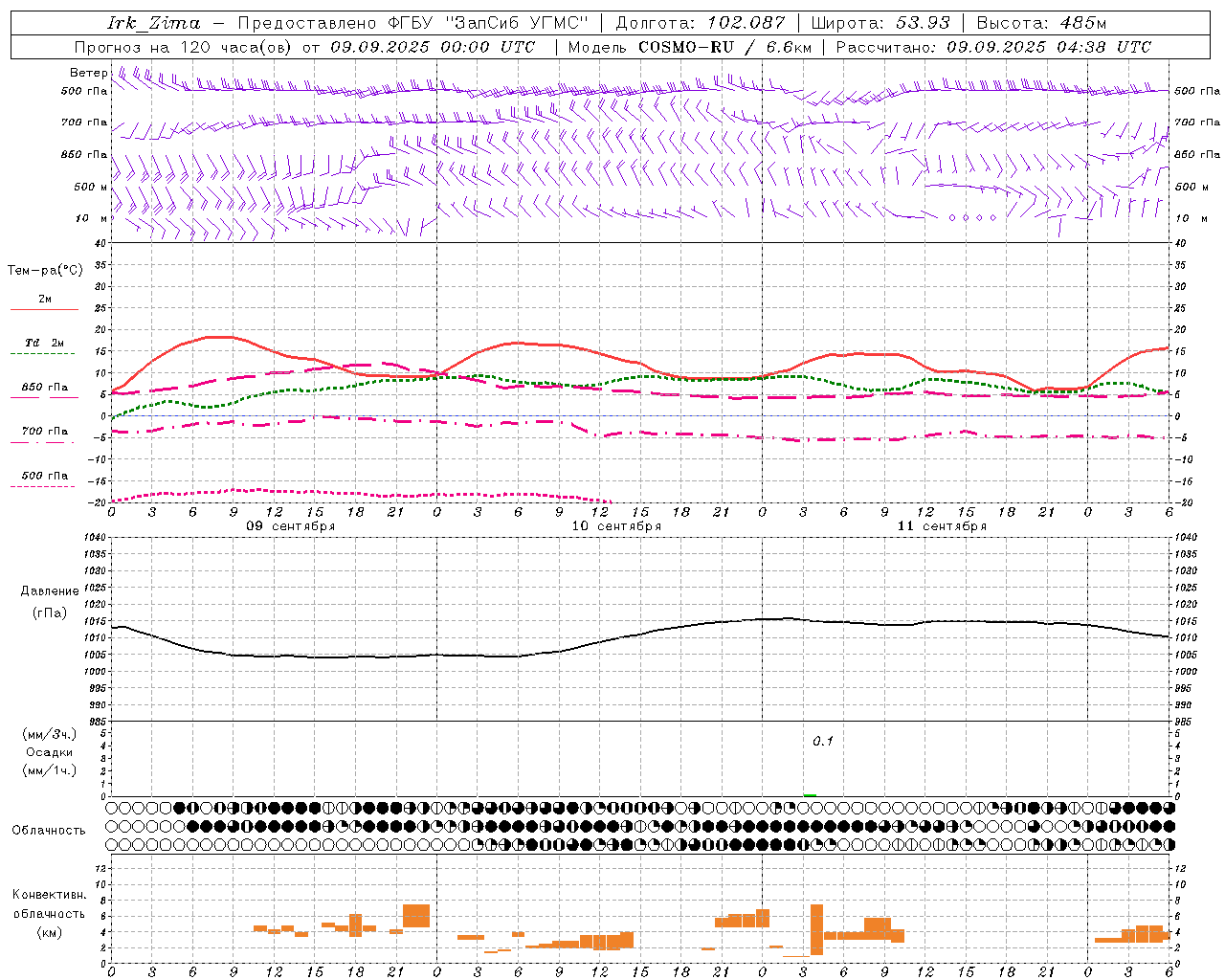Select the "09 сентября" date label
Viewport: 1225px width, 980px height.
tap(291, 526)
